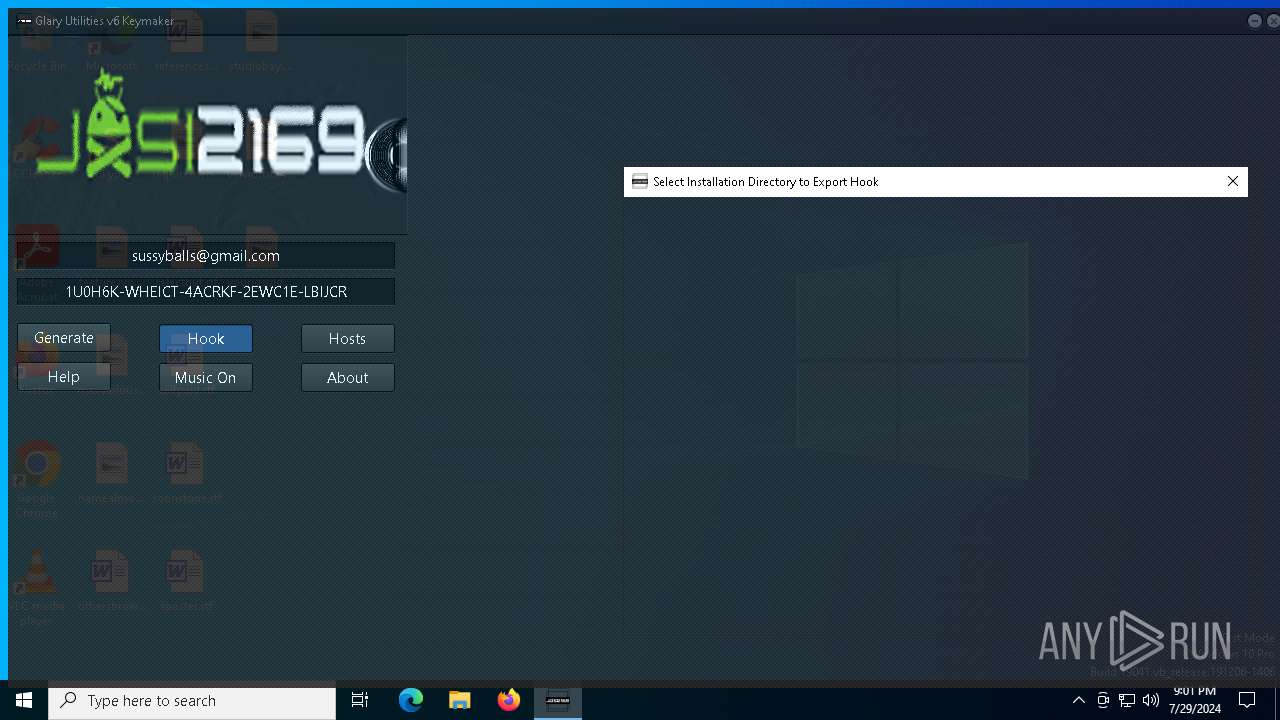Open the Help button

[64, 377]
